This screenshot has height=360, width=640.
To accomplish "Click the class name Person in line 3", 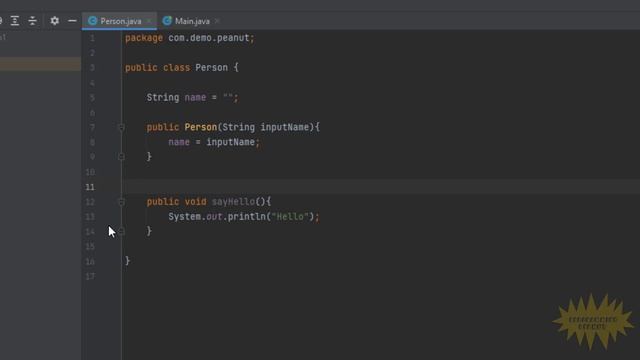I will click(211, 68).
